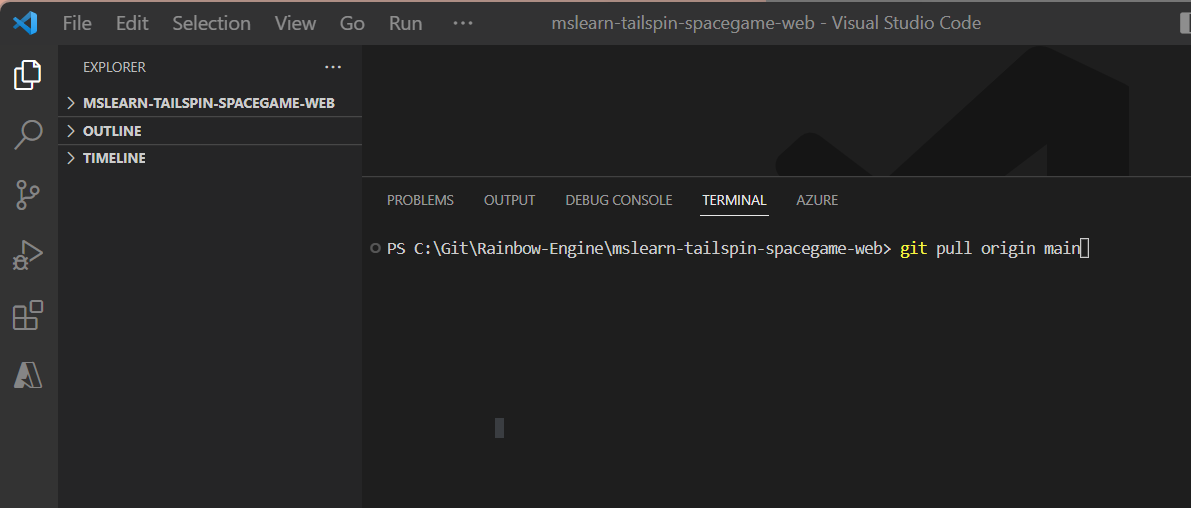Open Explorer views and more actions ellipsis
Screen dimensions: 1191x508
(333, 68)
